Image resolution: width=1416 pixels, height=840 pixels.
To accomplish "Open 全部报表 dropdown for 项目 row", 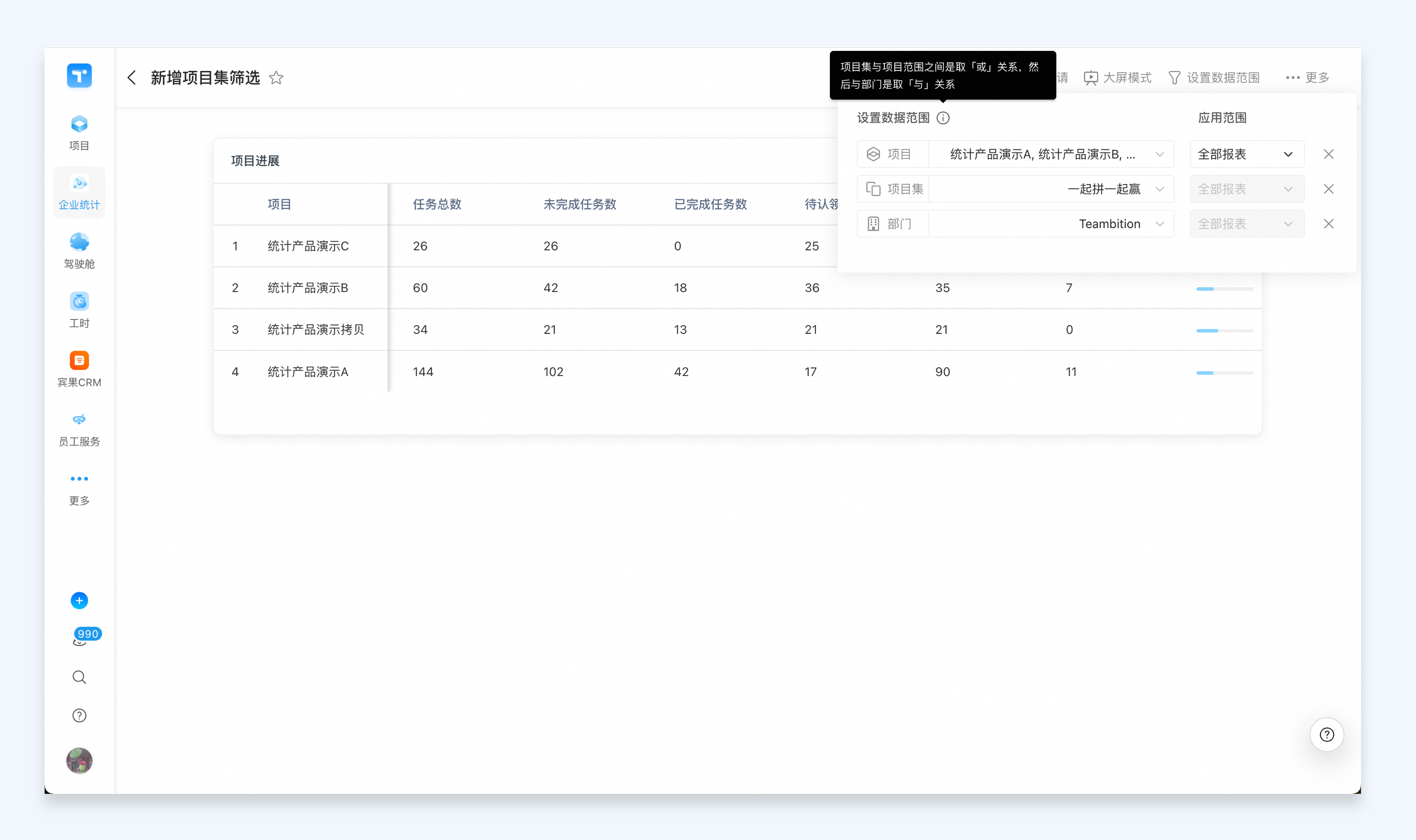I will click(x=1247, y=154).
